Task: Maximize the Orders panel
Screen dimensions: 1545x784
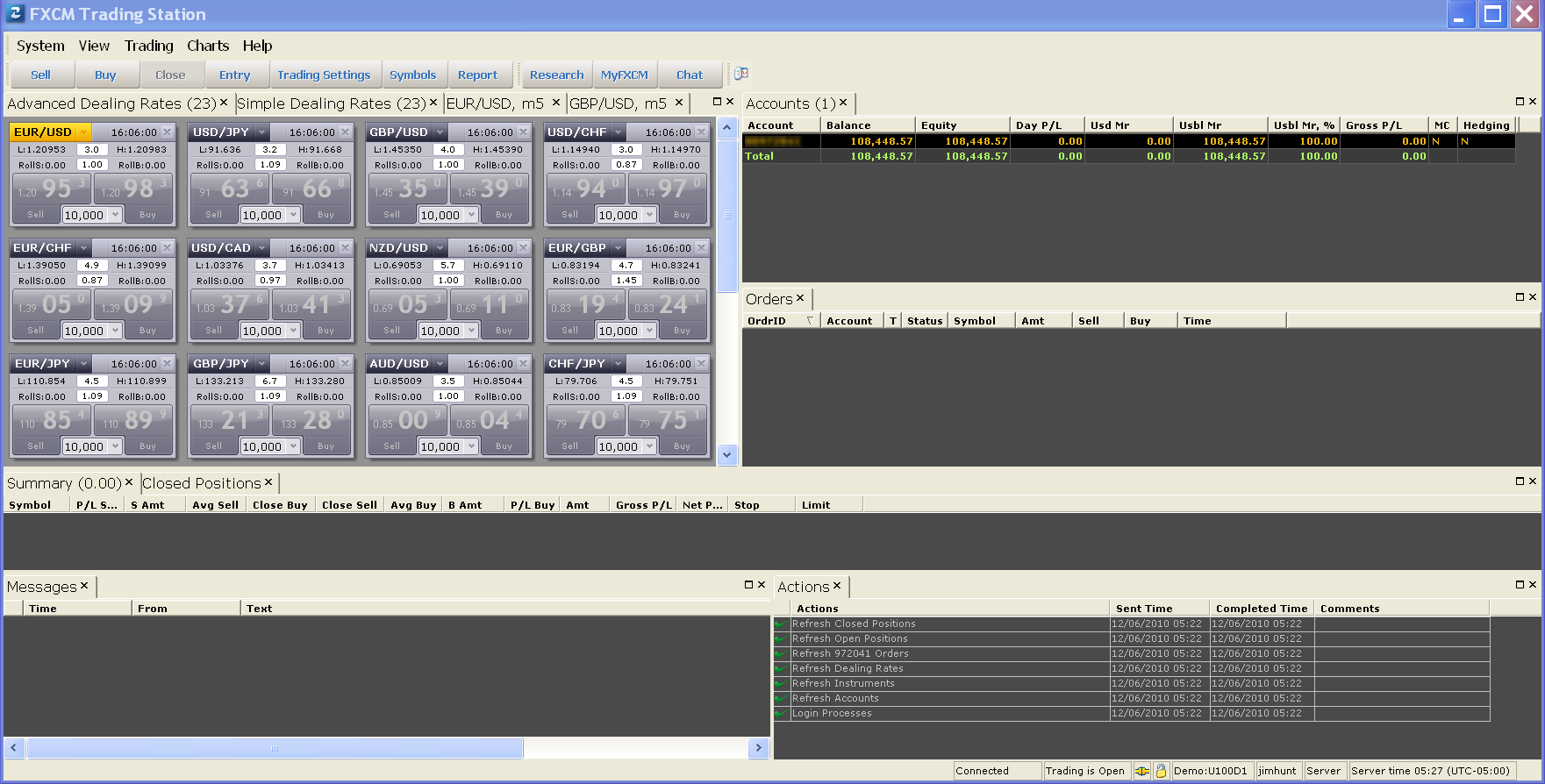Action: [x=1520, y=297]
